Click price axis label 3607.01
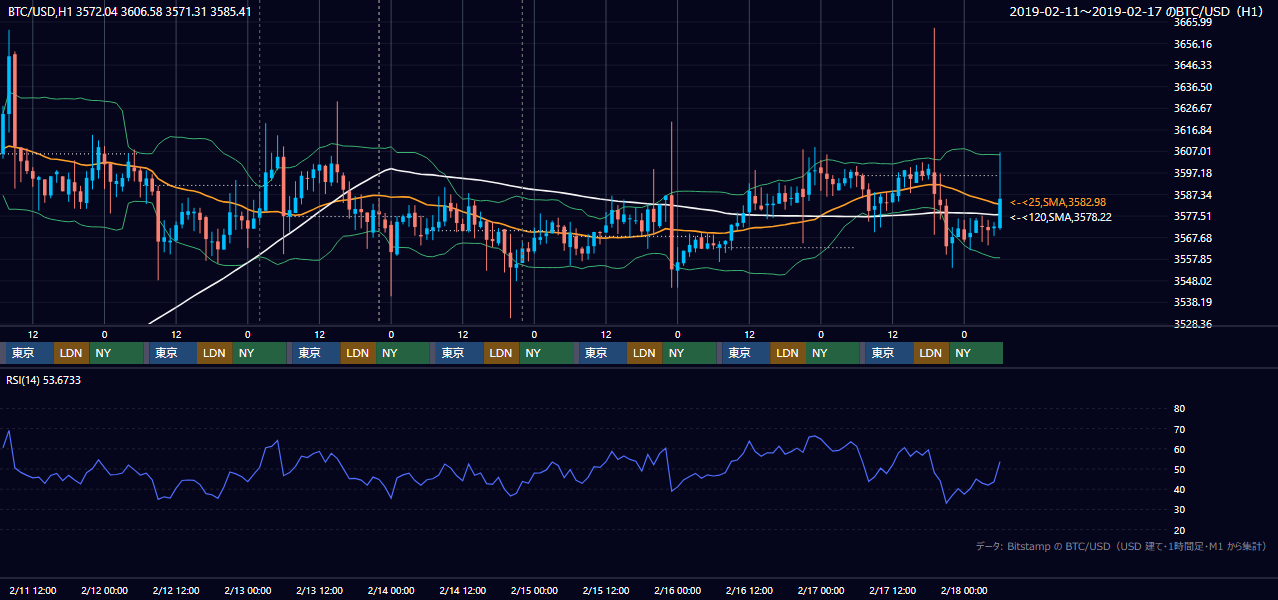1278x600 pixels. 1193,151
